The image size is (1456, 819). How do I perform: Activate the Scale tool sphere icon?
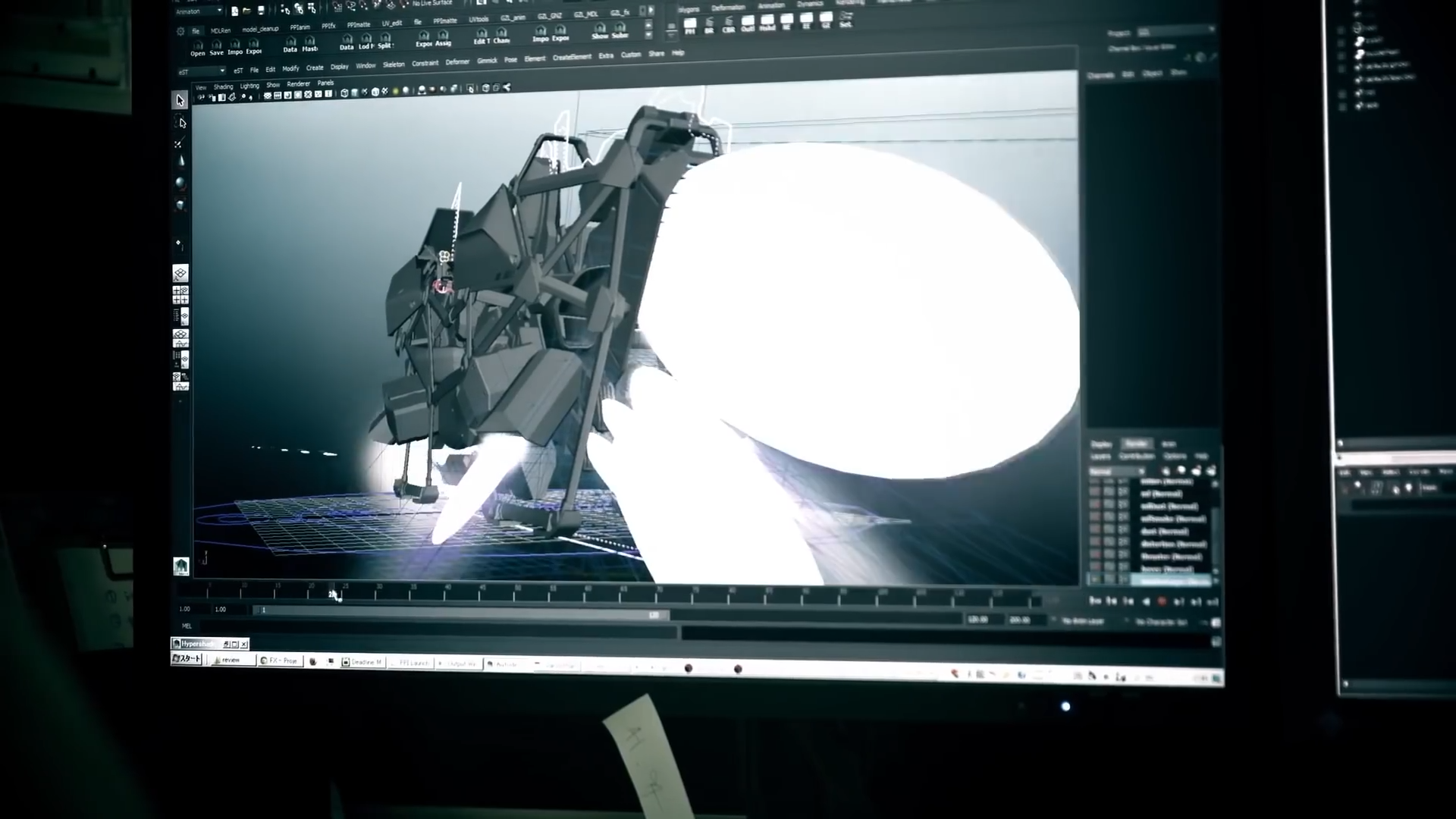click(180, 182)
